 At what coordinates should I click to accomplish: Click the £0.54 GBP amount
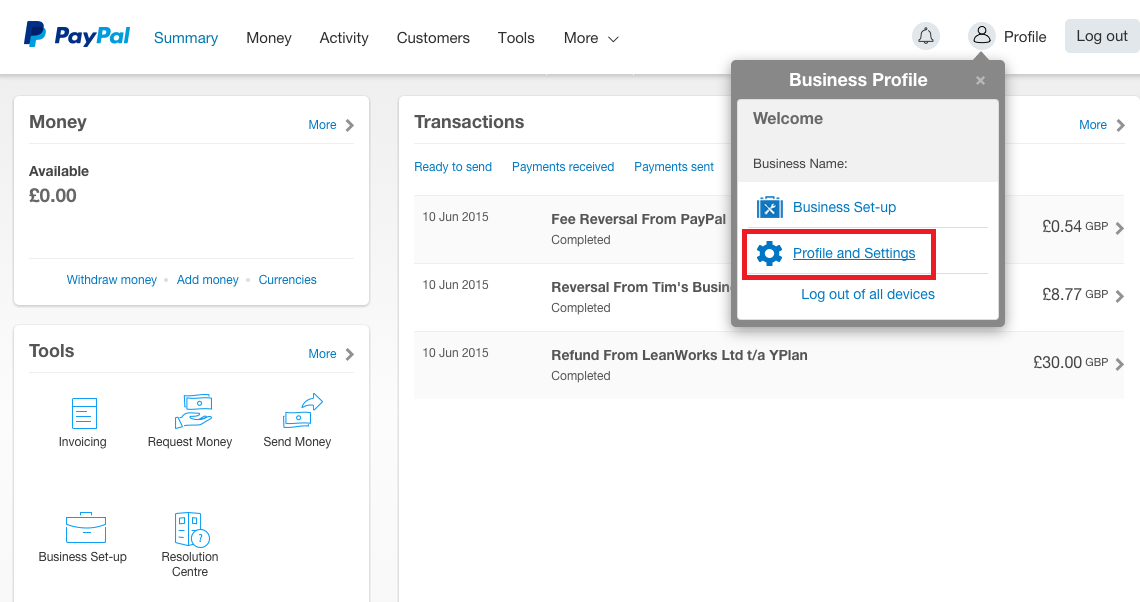pyautogui.click(x=1075, y=226)
